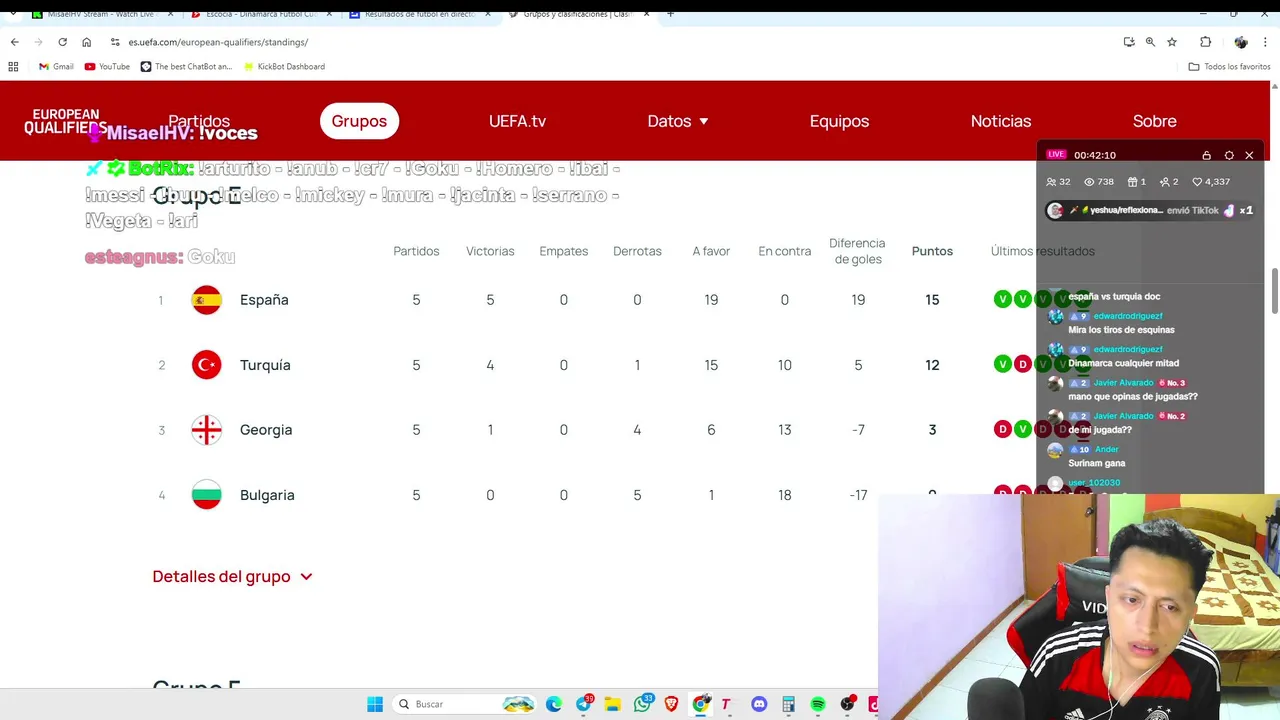The width and height of the screenshot is (1280, 720).
Task: Open the Noticias navigation item
Action: point(1001,121)
